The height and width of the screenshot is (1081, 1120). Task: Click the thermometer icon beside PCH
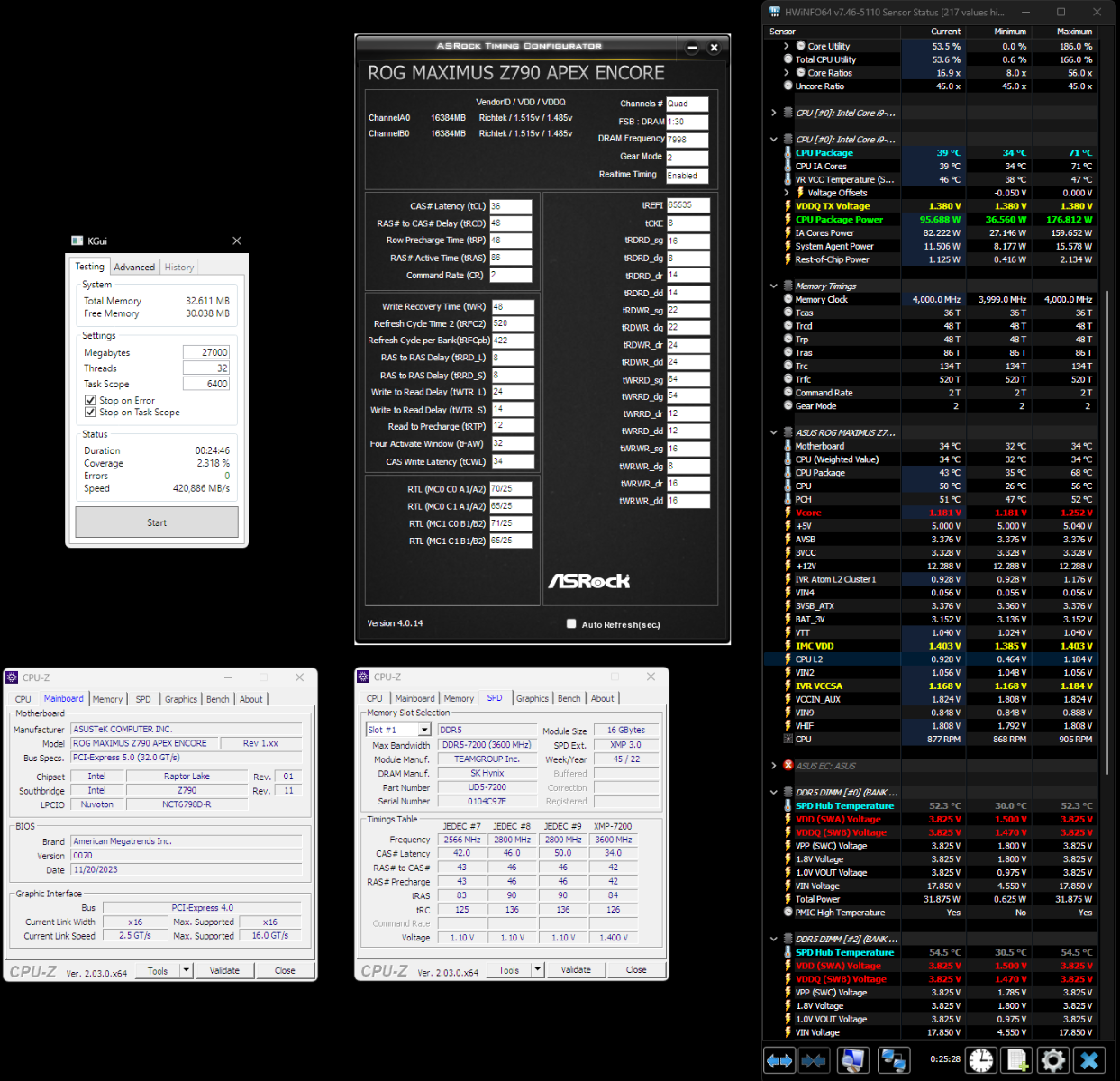coord(788,499)
